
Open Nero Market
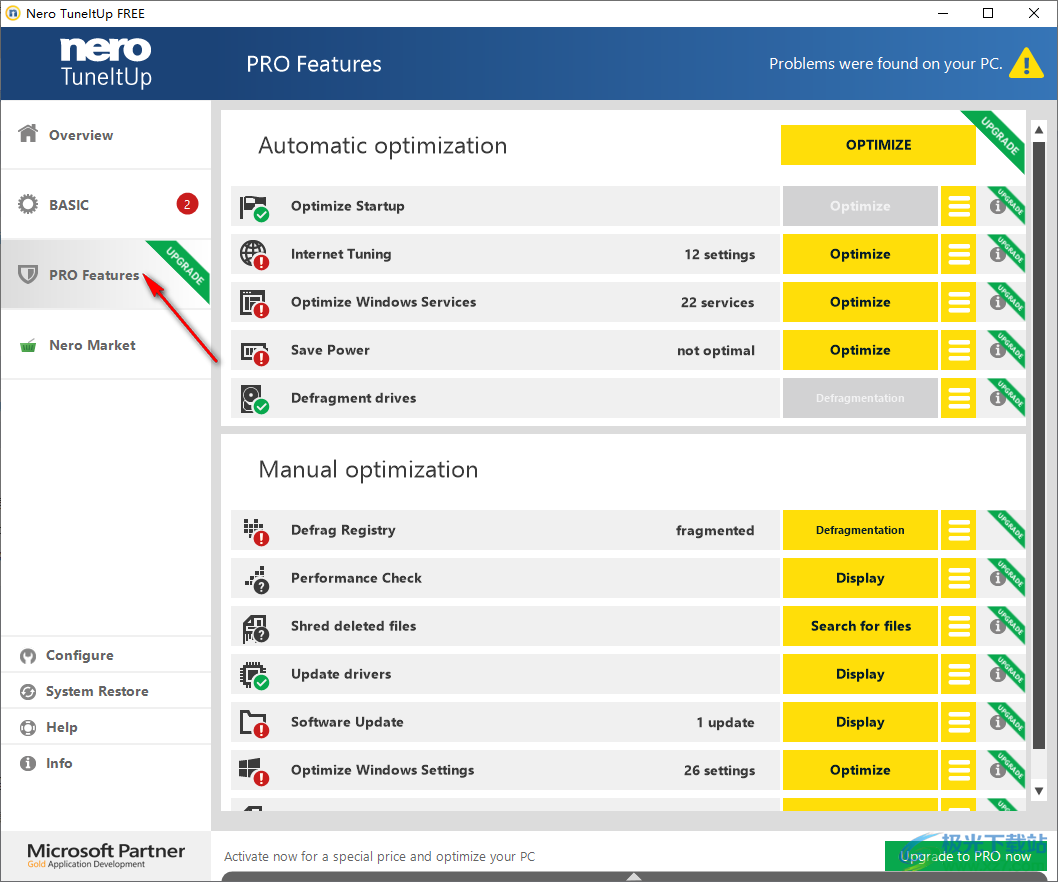(106, 345)
